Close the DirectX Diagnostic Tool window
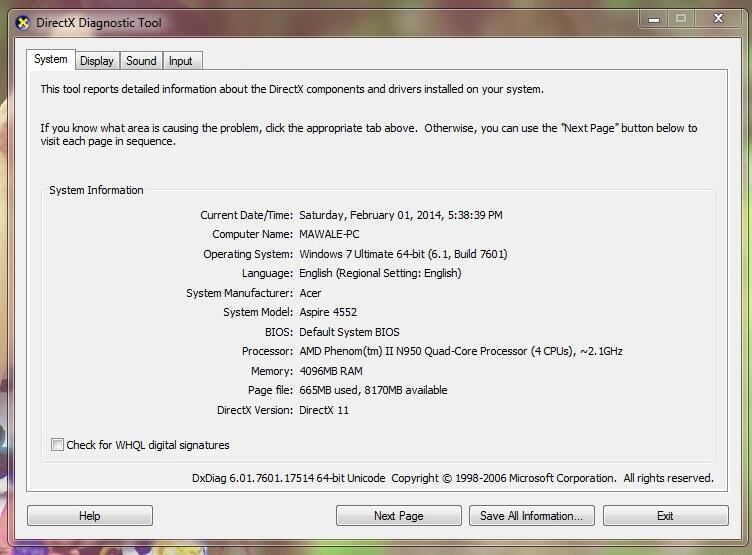 click(718, 19)
